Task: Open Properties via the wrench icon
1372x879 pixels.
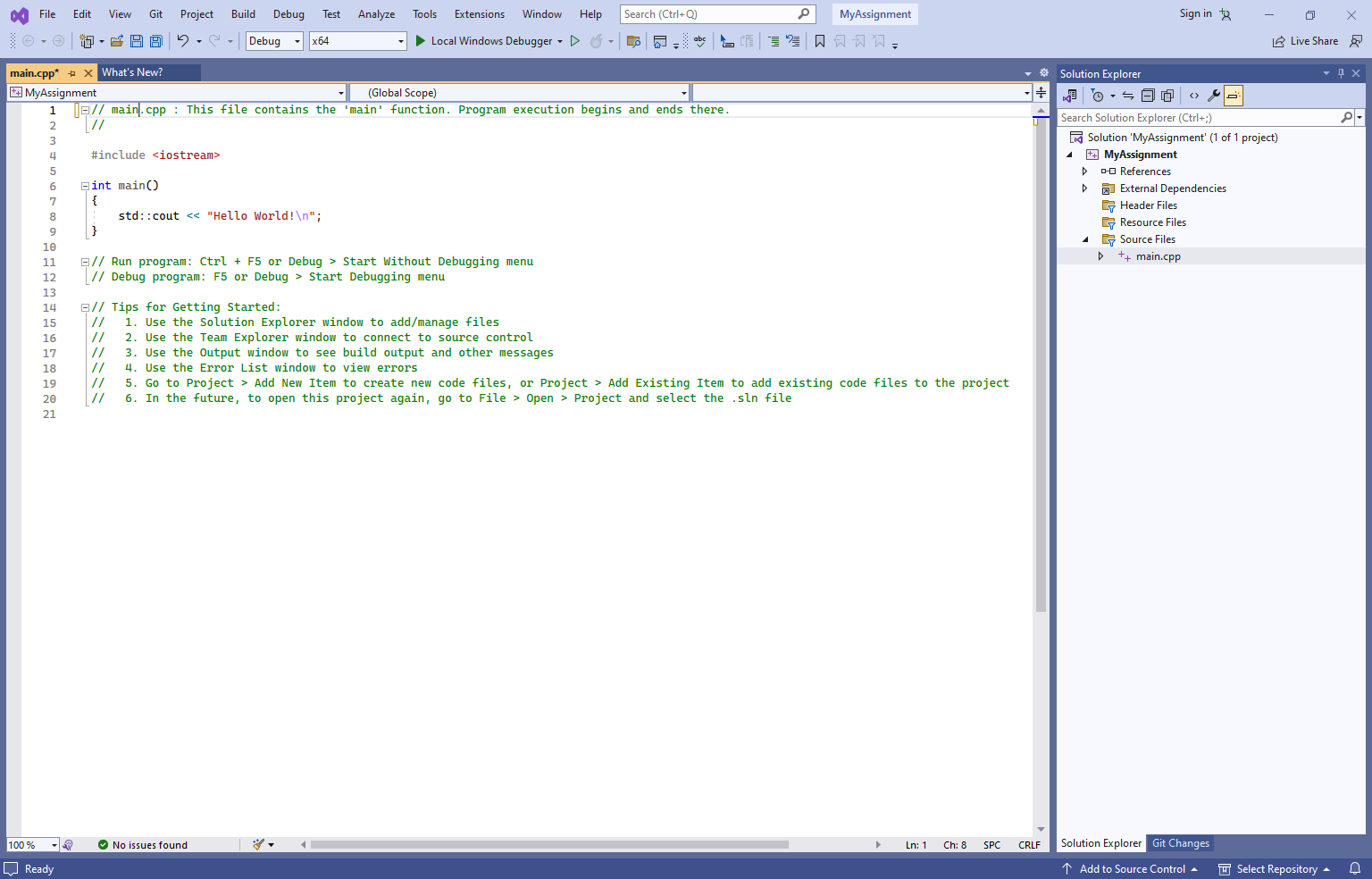Action: (x=1214, y=96)
